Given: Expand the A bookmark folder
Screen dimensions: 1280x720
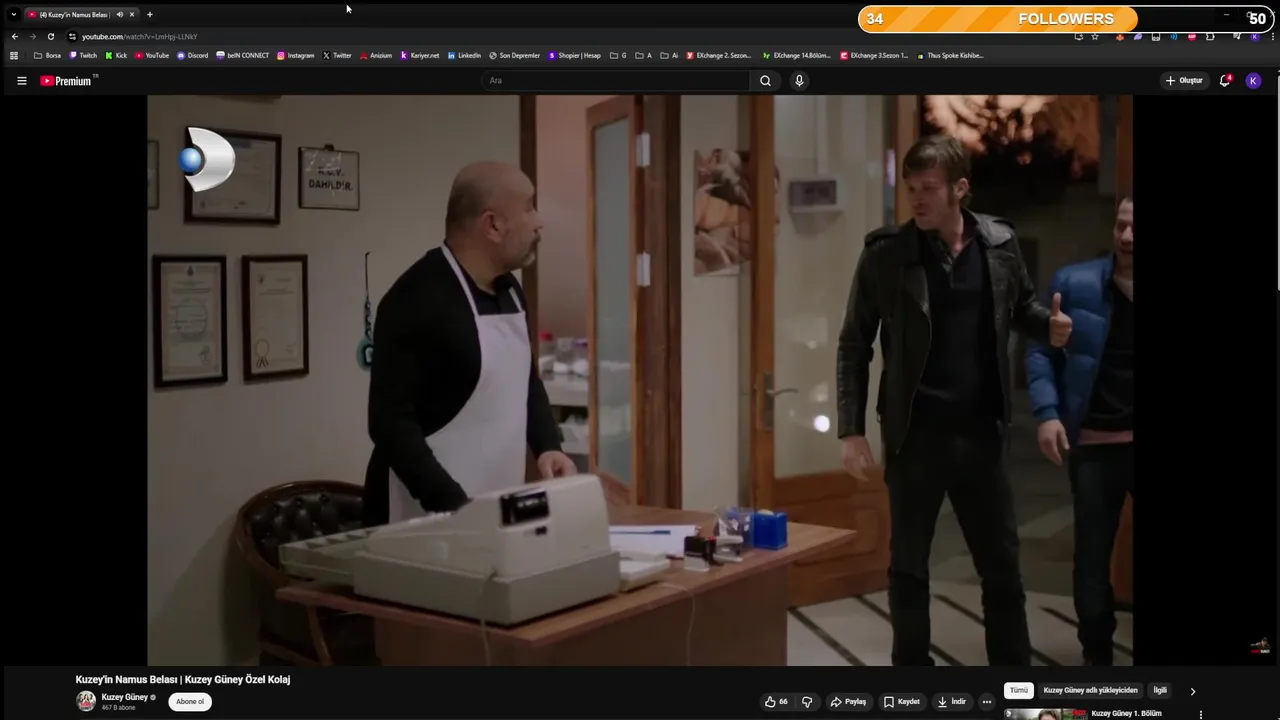Looking at the screenshot, I should point(644,56).
